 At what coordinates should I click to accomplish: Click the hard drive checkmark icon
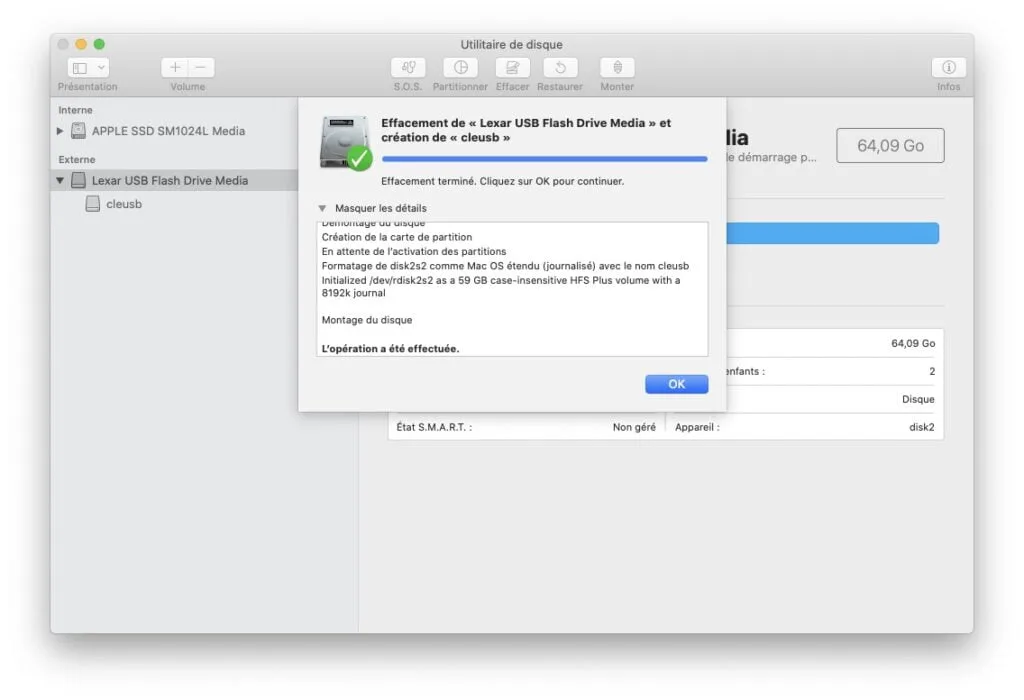click(x=345, y=143)
